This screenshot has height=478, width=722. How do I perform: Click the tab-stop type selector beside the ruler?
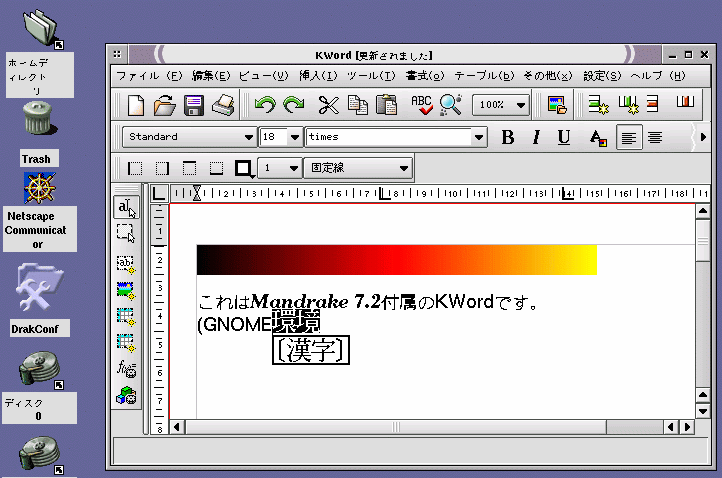[x=159, y=193]
